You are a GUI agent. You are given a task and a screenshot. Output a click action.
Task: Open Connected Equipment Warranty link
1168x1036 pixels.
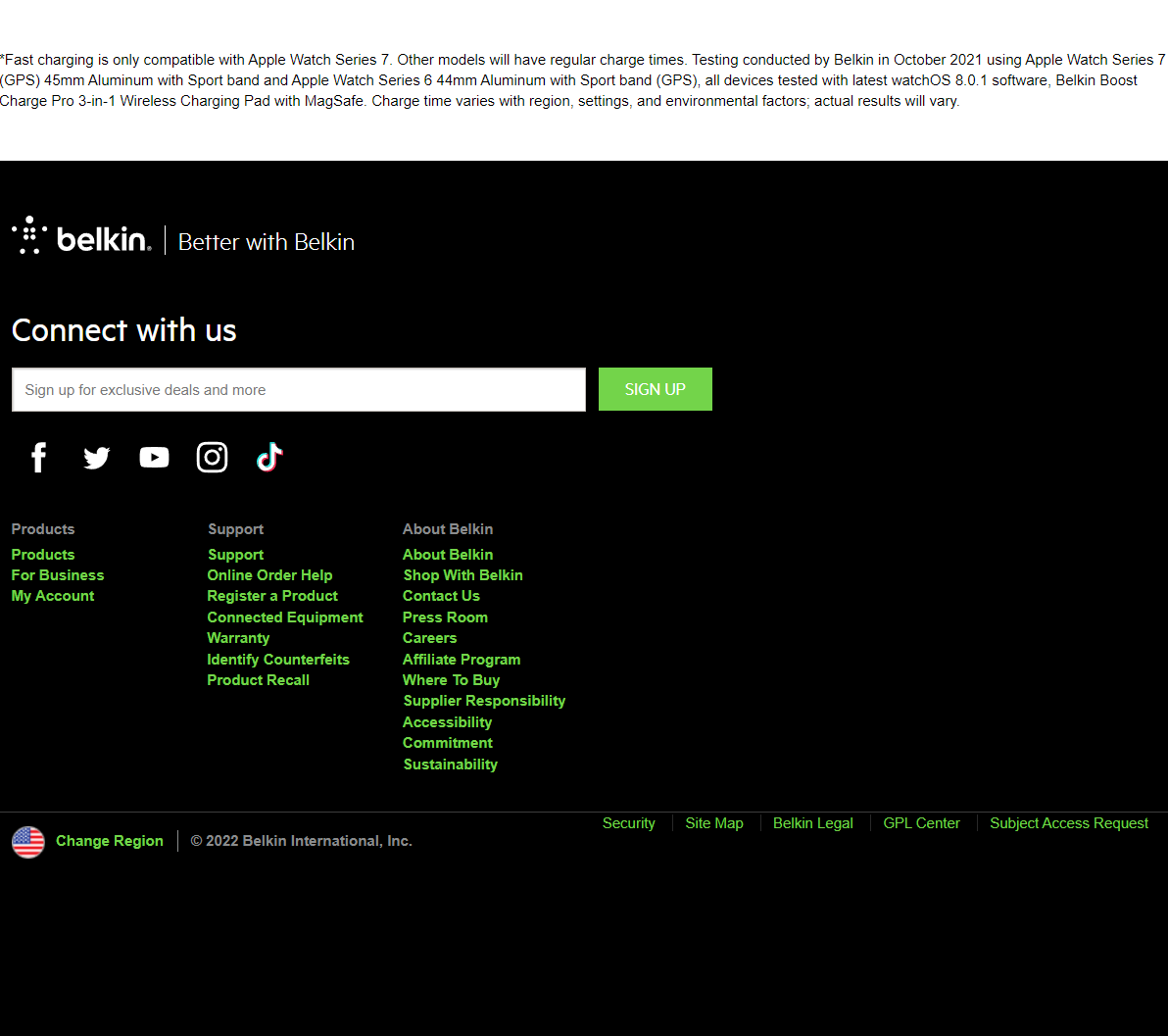pyautogui.click(x=284, y=627)
